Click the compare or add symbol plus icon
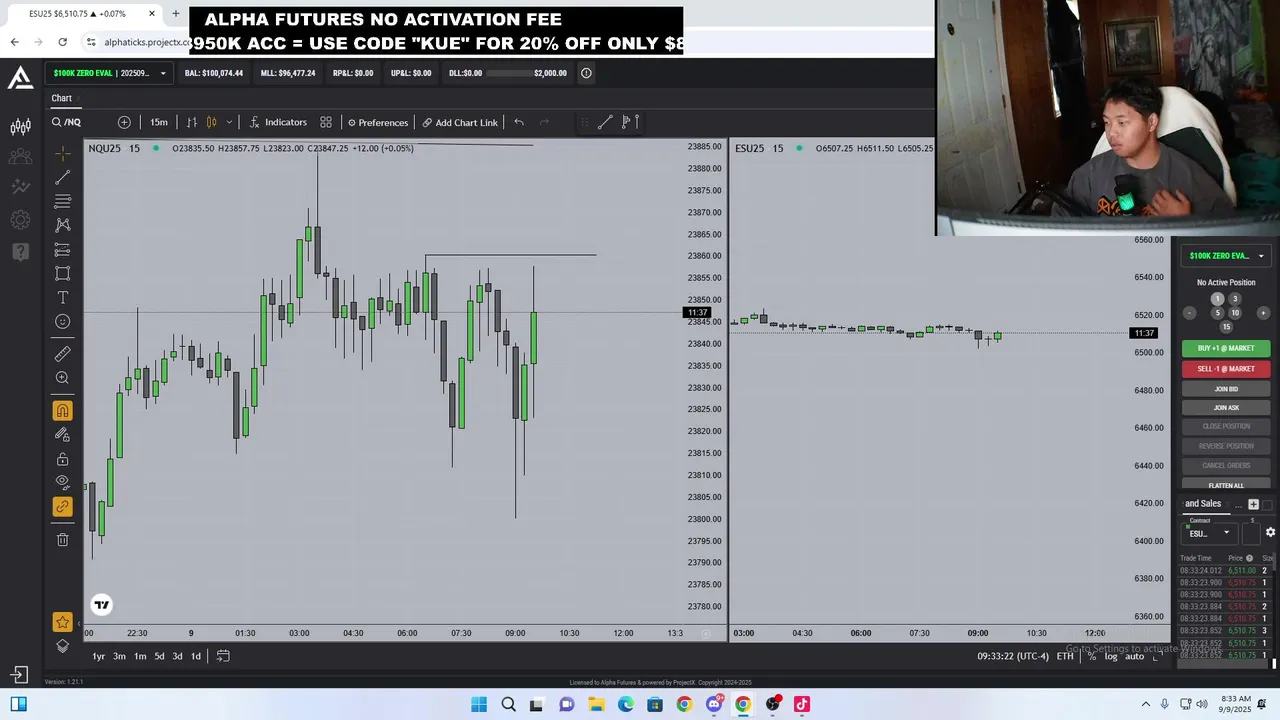The height and width of the screenshot is (720, 1280). coord(124,122)
